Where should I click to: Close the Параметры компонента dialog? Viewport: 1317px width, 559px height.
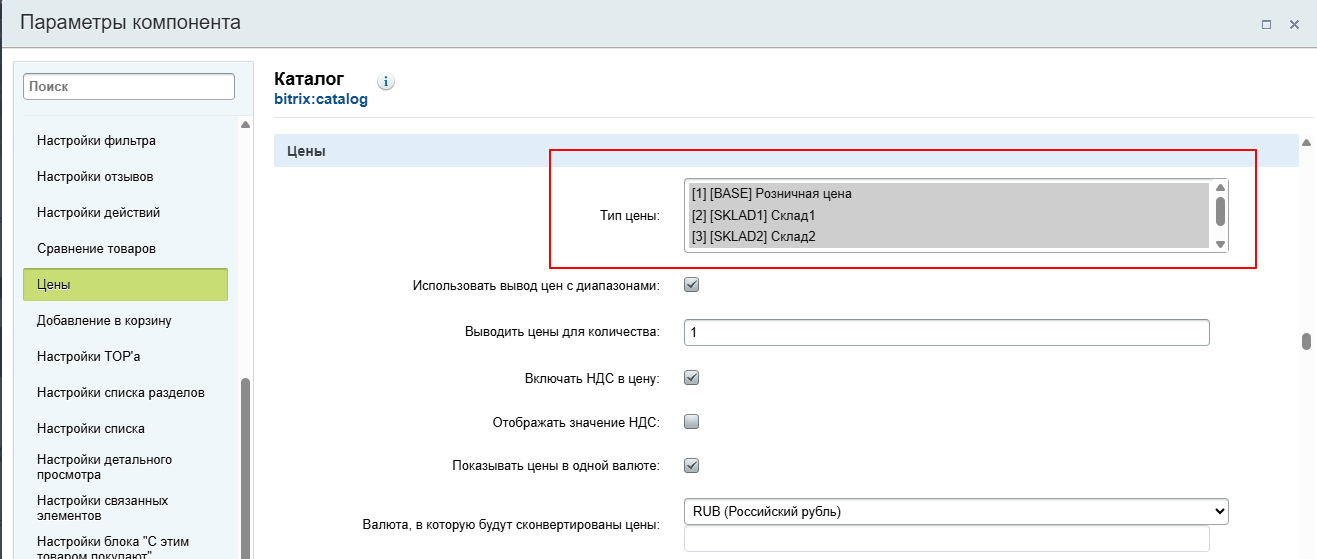1294,24
